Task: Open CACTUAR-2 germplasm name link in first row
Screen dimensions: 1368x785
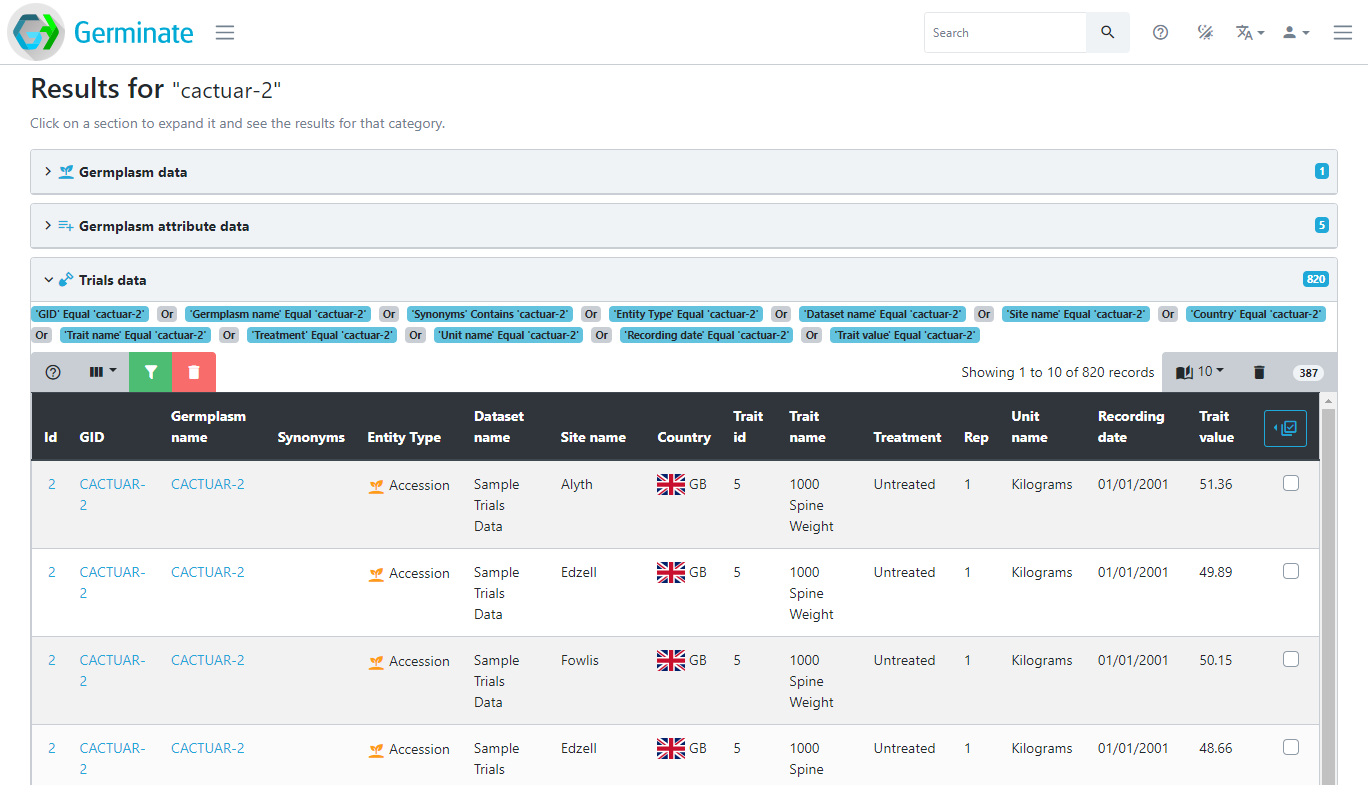Action: point(207,484)
